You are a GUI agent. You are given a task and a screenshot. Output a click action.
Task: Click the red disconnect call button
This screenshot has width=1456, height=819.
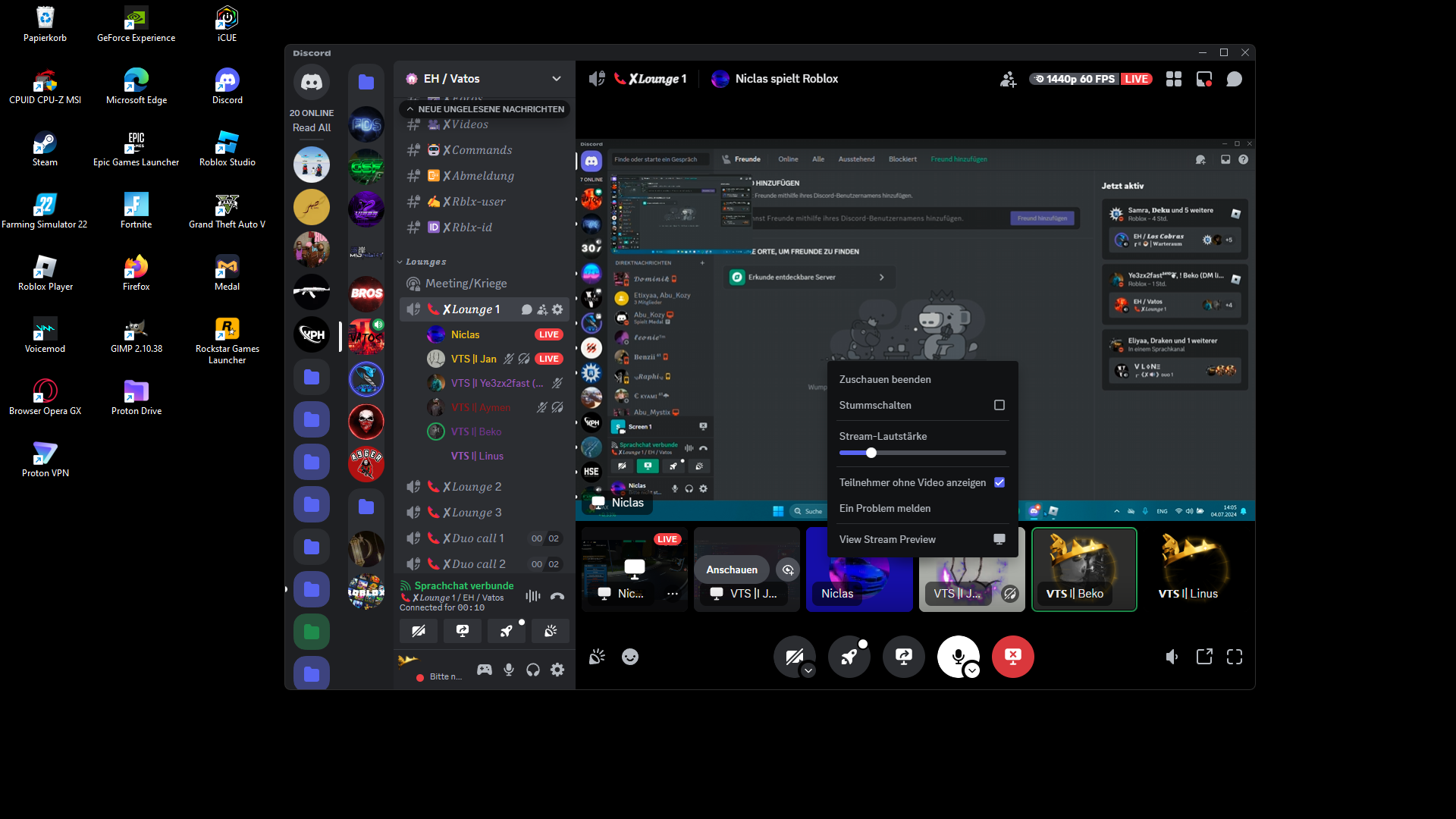pyautogui.click(x=1012, y=656)
